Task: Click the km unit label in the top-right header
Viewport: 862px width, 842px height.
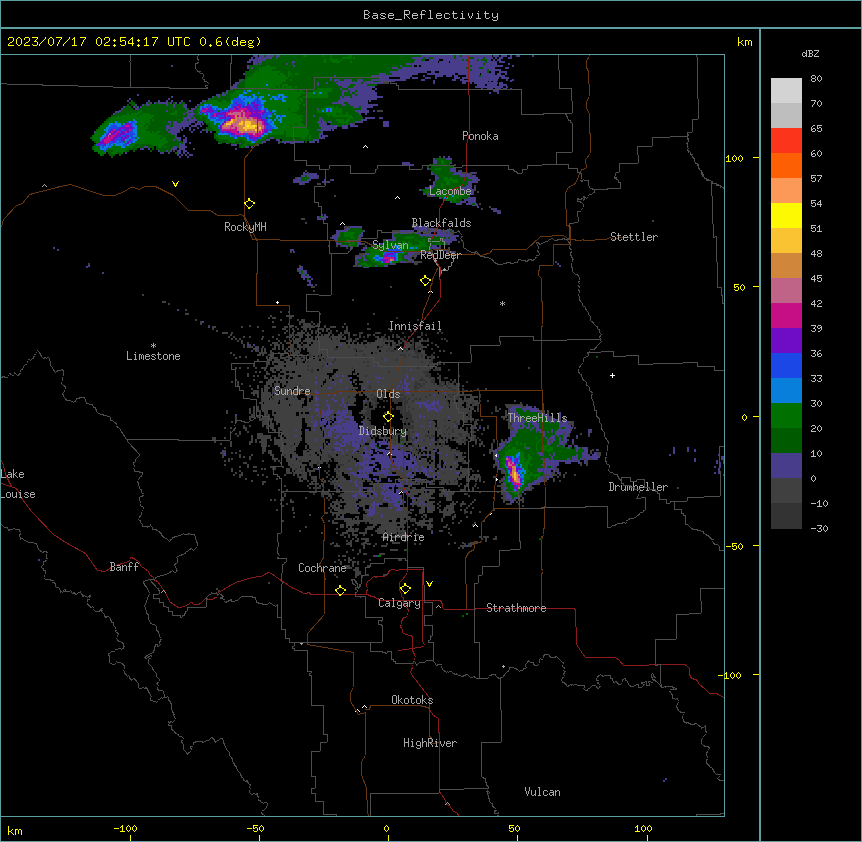Action: tap(745, 42)
